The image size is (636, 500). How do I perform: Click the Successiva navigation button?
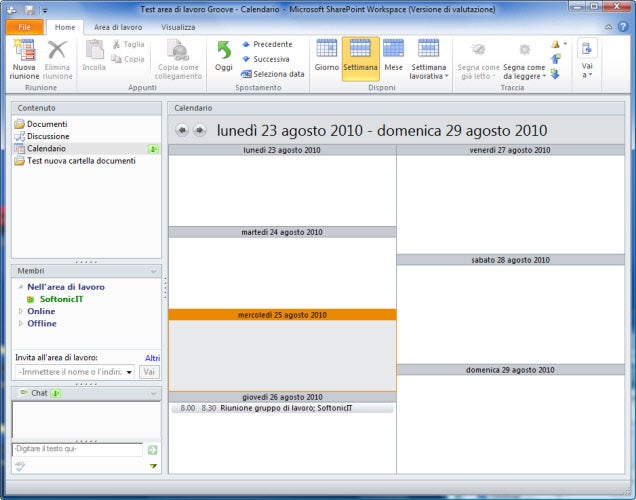(x=266, y=59)
